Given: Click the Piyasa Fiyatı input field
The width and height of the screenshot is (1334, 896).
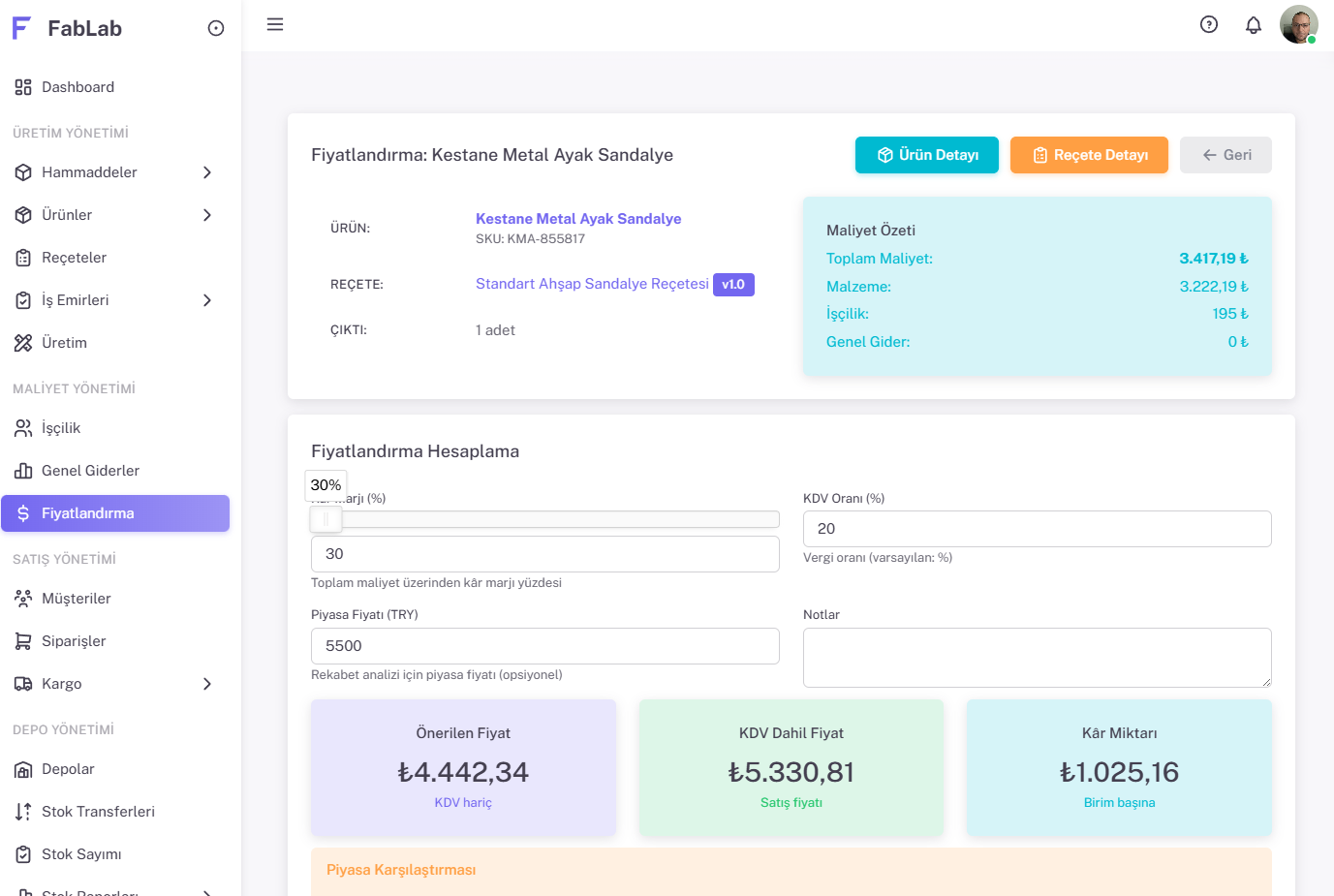Looking at the screenshot, I should pyautogui.click(x=544, y=646).
